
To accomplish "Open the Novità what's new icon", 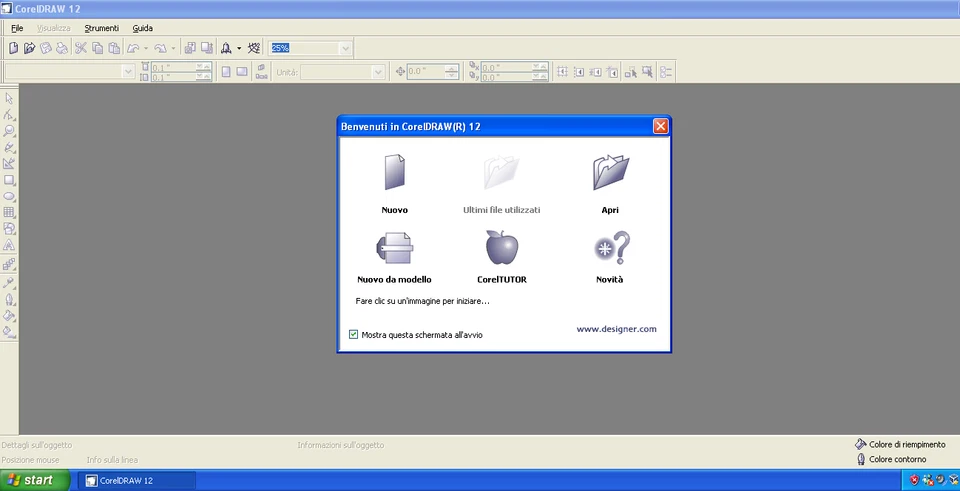I will [x=612, y=247].
